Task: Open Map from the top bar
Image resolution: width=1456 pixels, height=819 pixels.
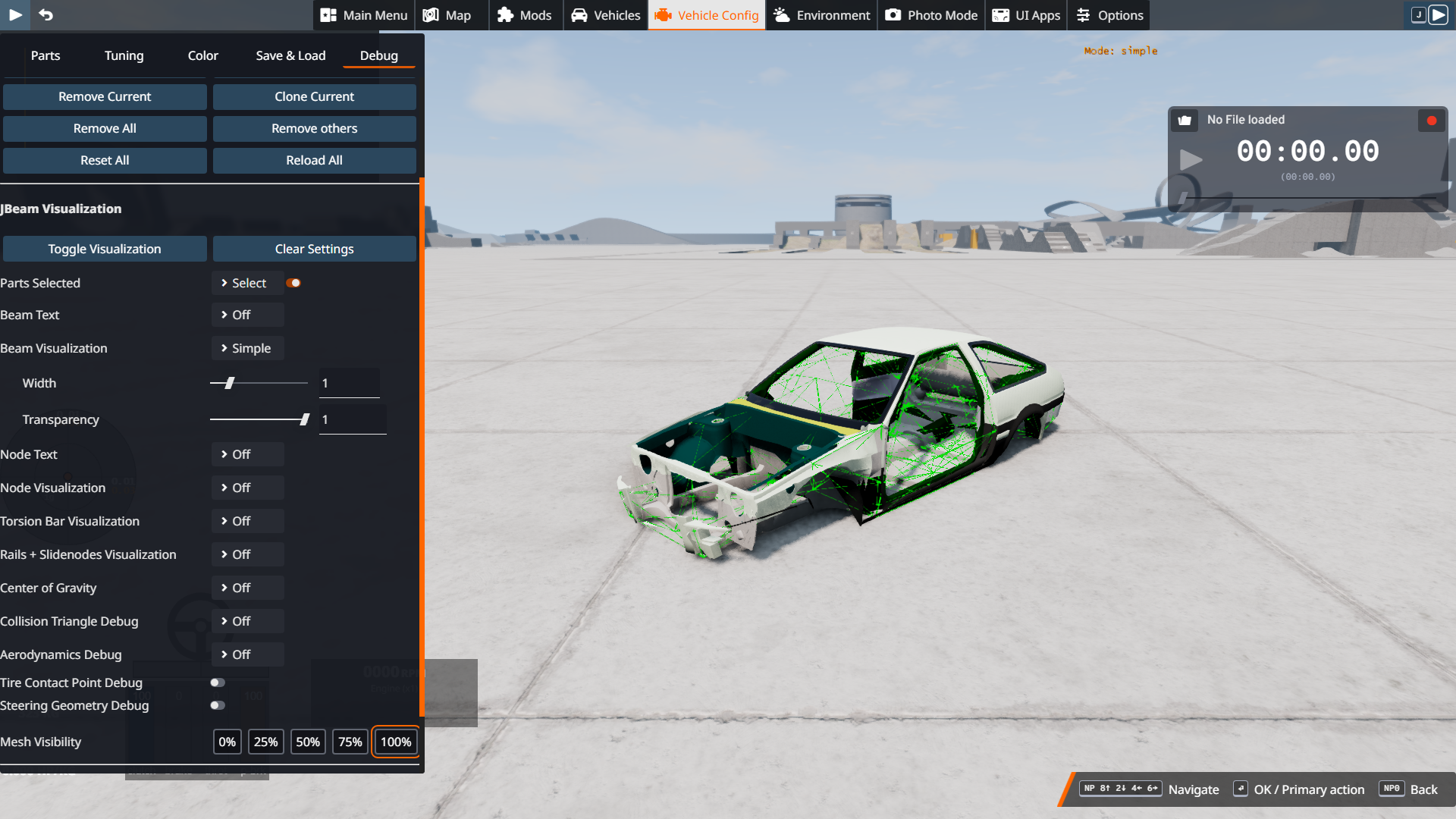Action: 447,15
